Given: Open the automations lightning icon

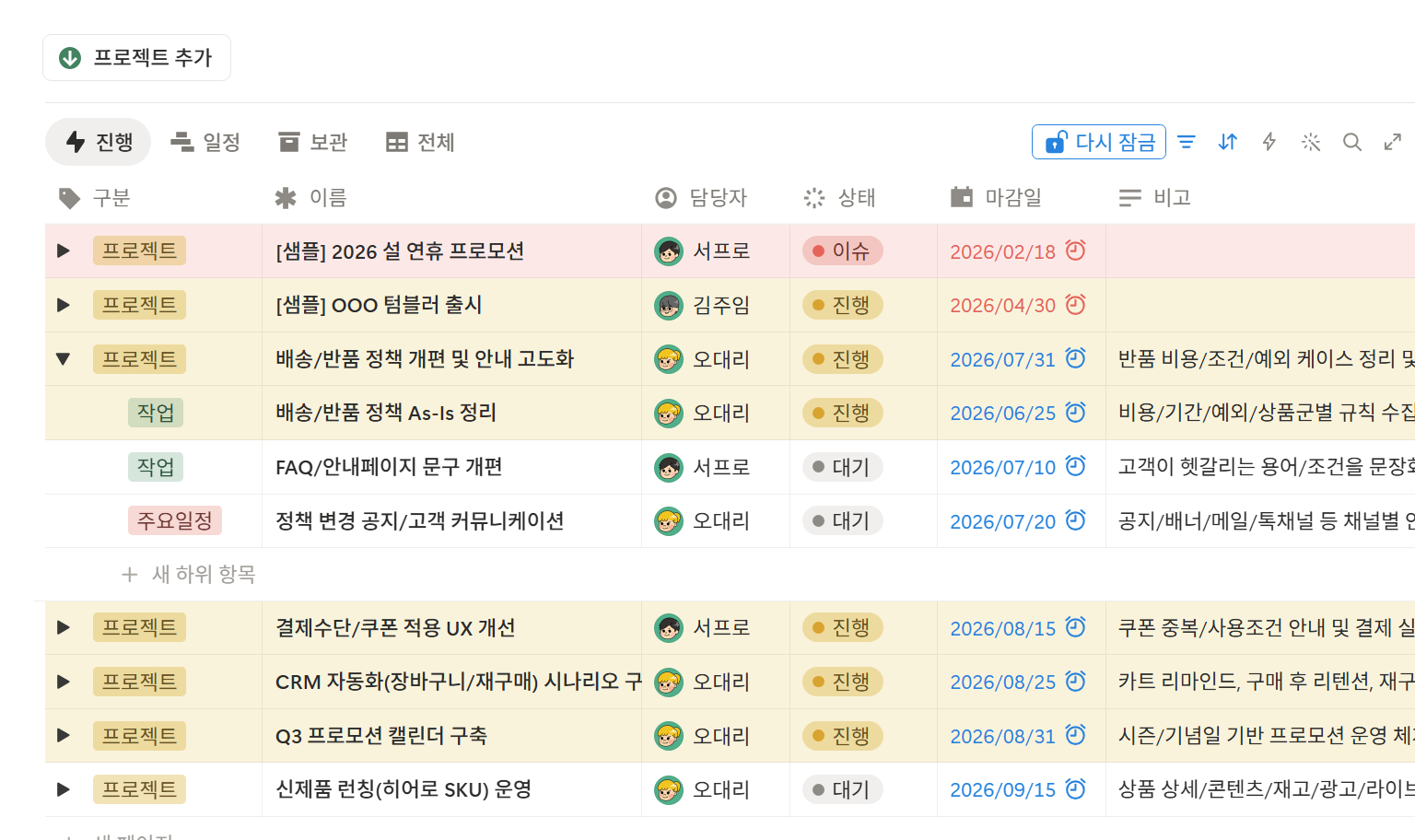Looking at the screenshot, I should 1269,142.
